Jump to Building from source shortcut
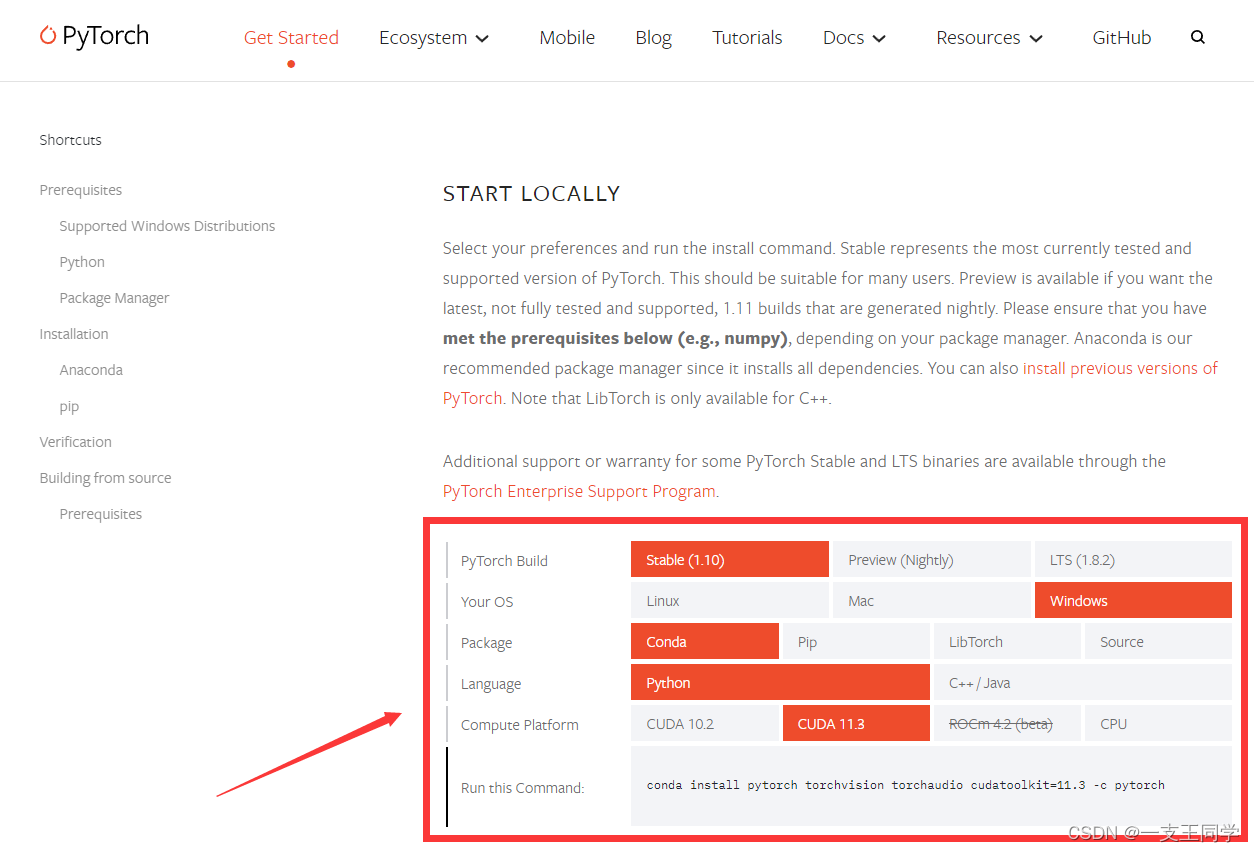The height and width of the screenshot is (852, 1254). pos(105,478)
